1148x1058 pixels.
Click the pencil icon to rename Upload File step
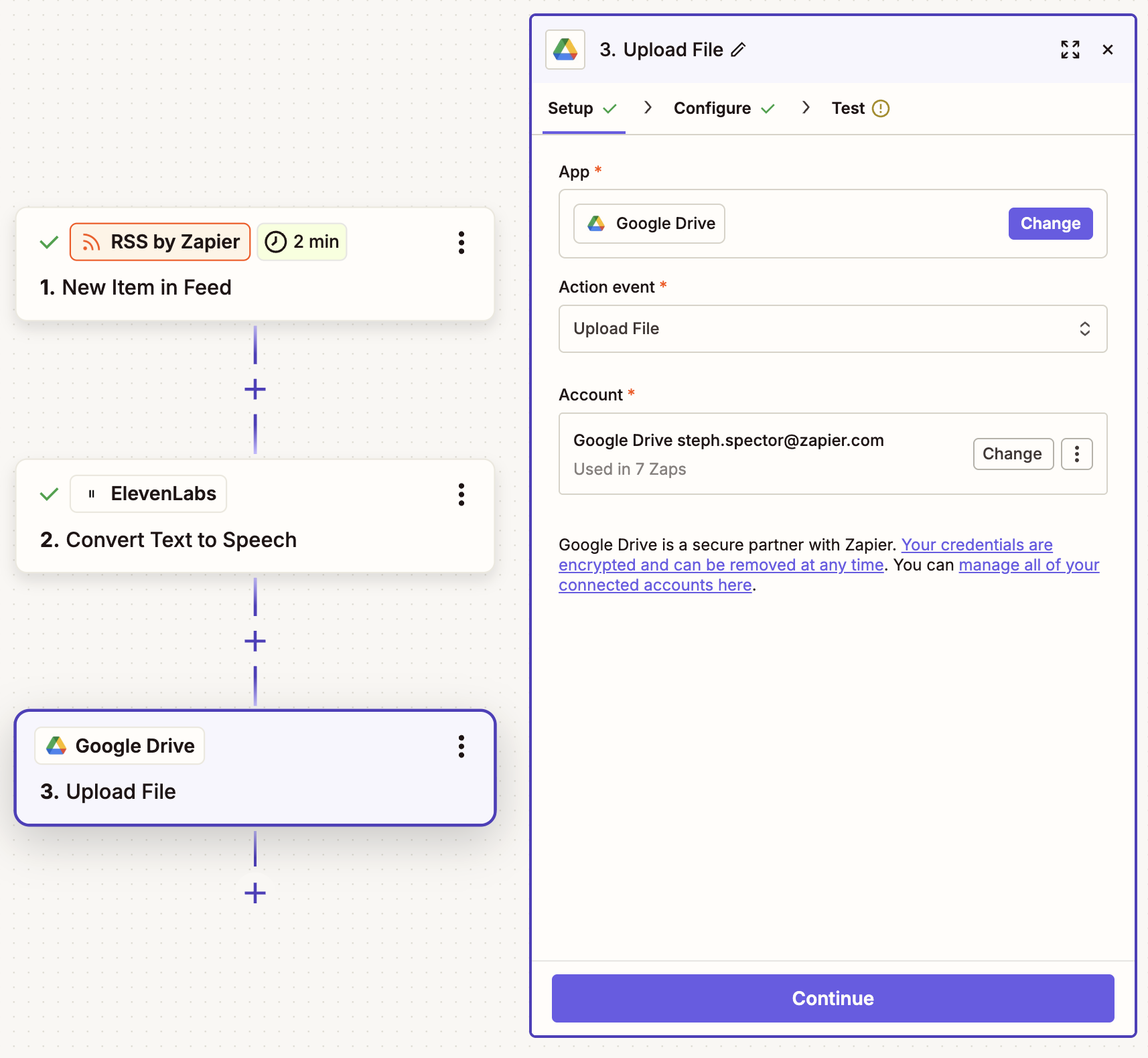[739, 50]
